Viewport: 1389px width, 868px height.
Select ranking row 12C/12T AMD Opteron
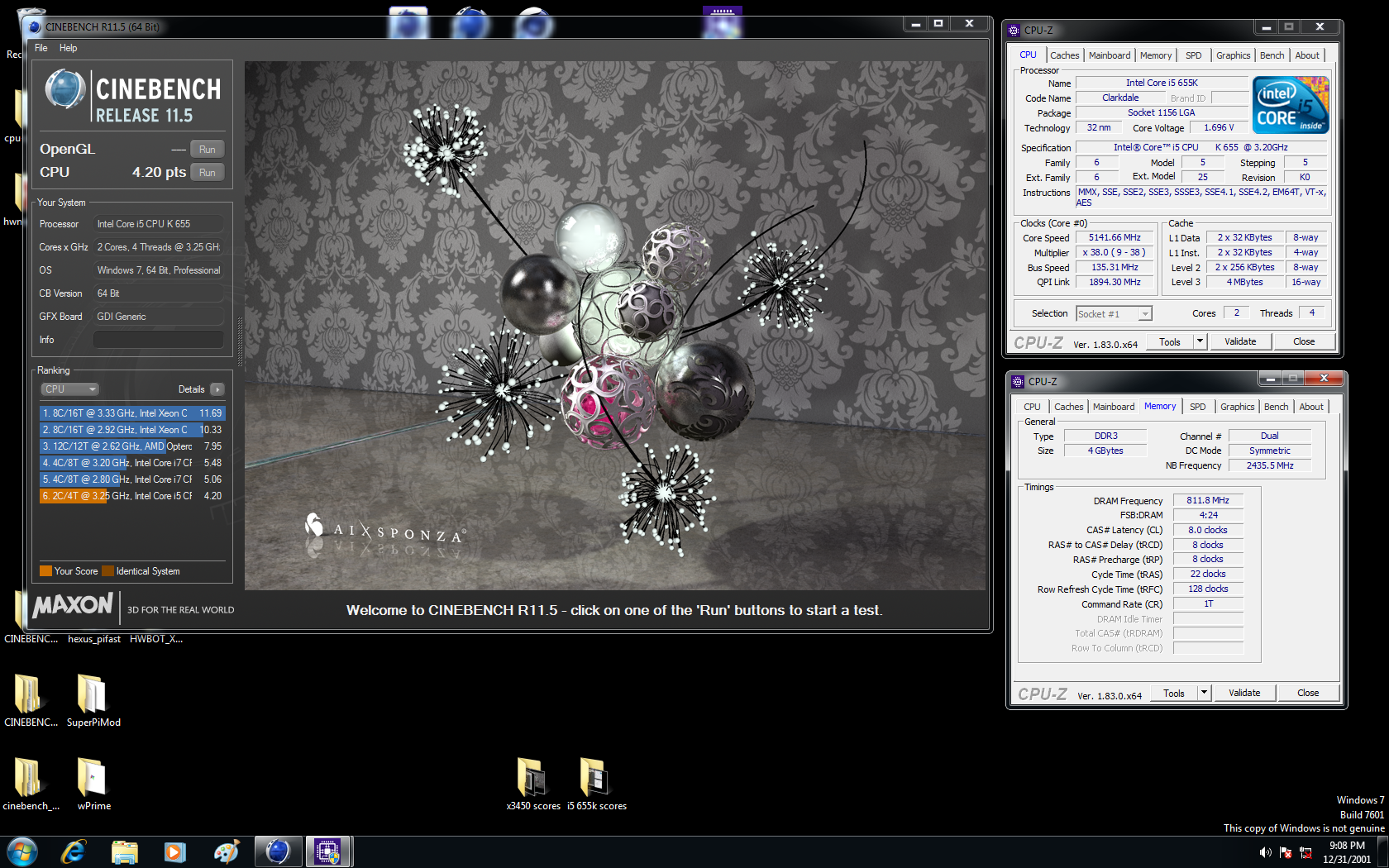132,446
